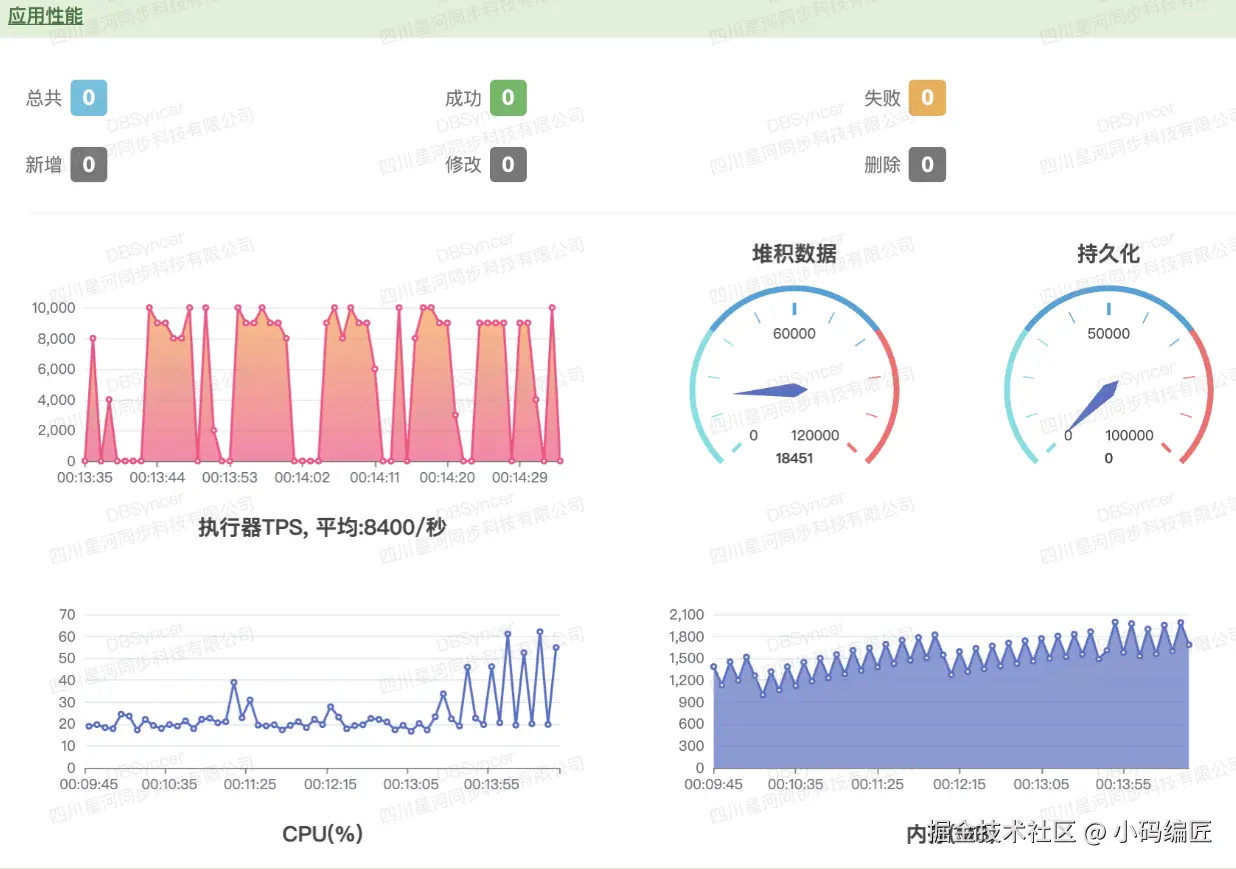Viewport: 1236px width, 869px height.
Task: Click the orange 失败 count badge
Action: point(927,98)
